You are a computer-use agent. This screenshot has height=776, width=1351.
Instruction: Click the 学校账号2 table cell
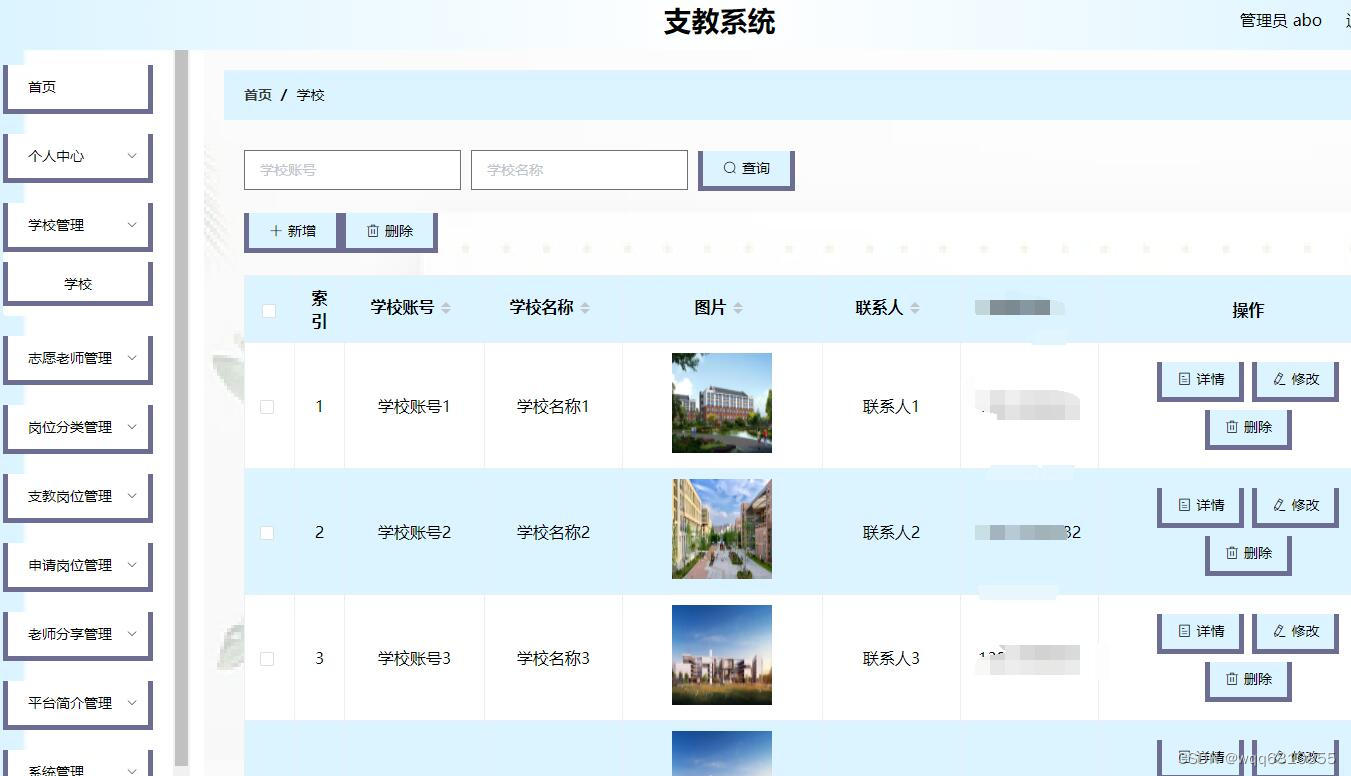tap(414, 533)
